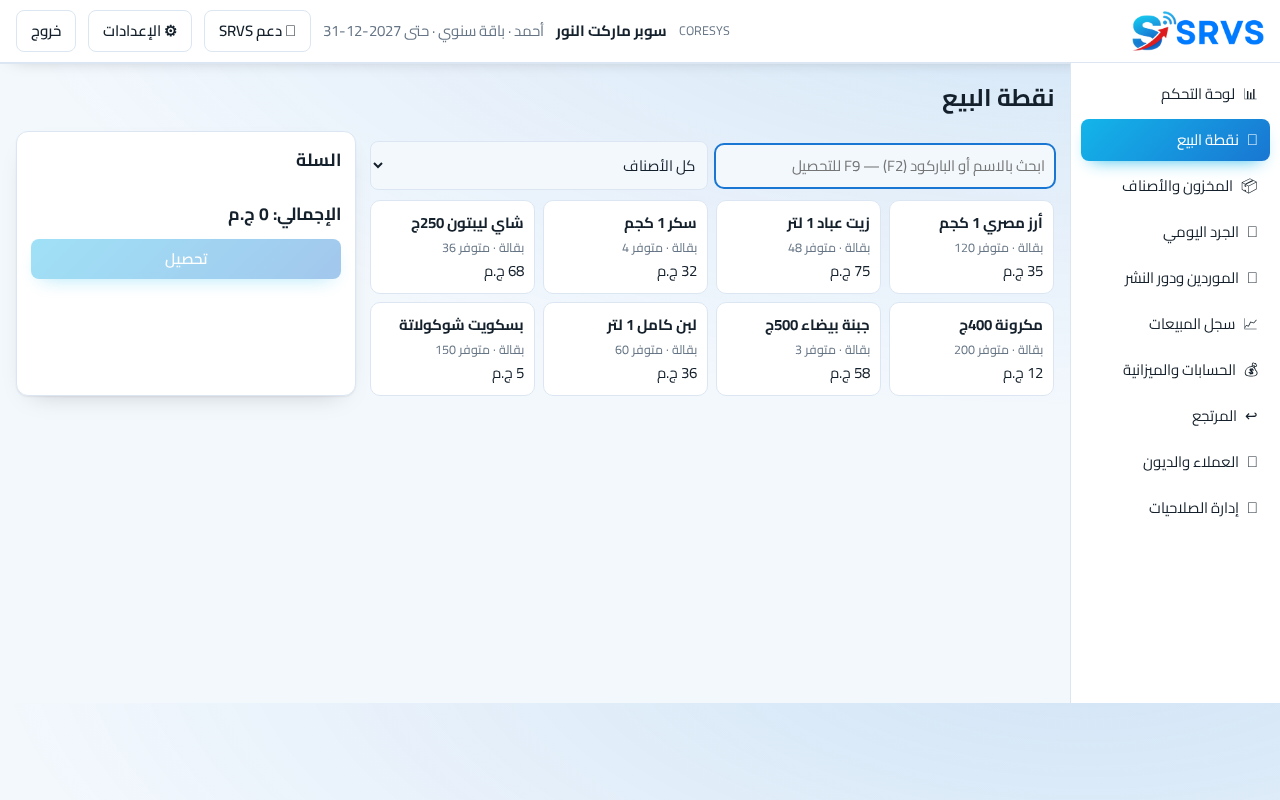Click the السلة cart heading
Image resolution: width=1280 pixels, height=800 pixels.
(x=319, y=160)
